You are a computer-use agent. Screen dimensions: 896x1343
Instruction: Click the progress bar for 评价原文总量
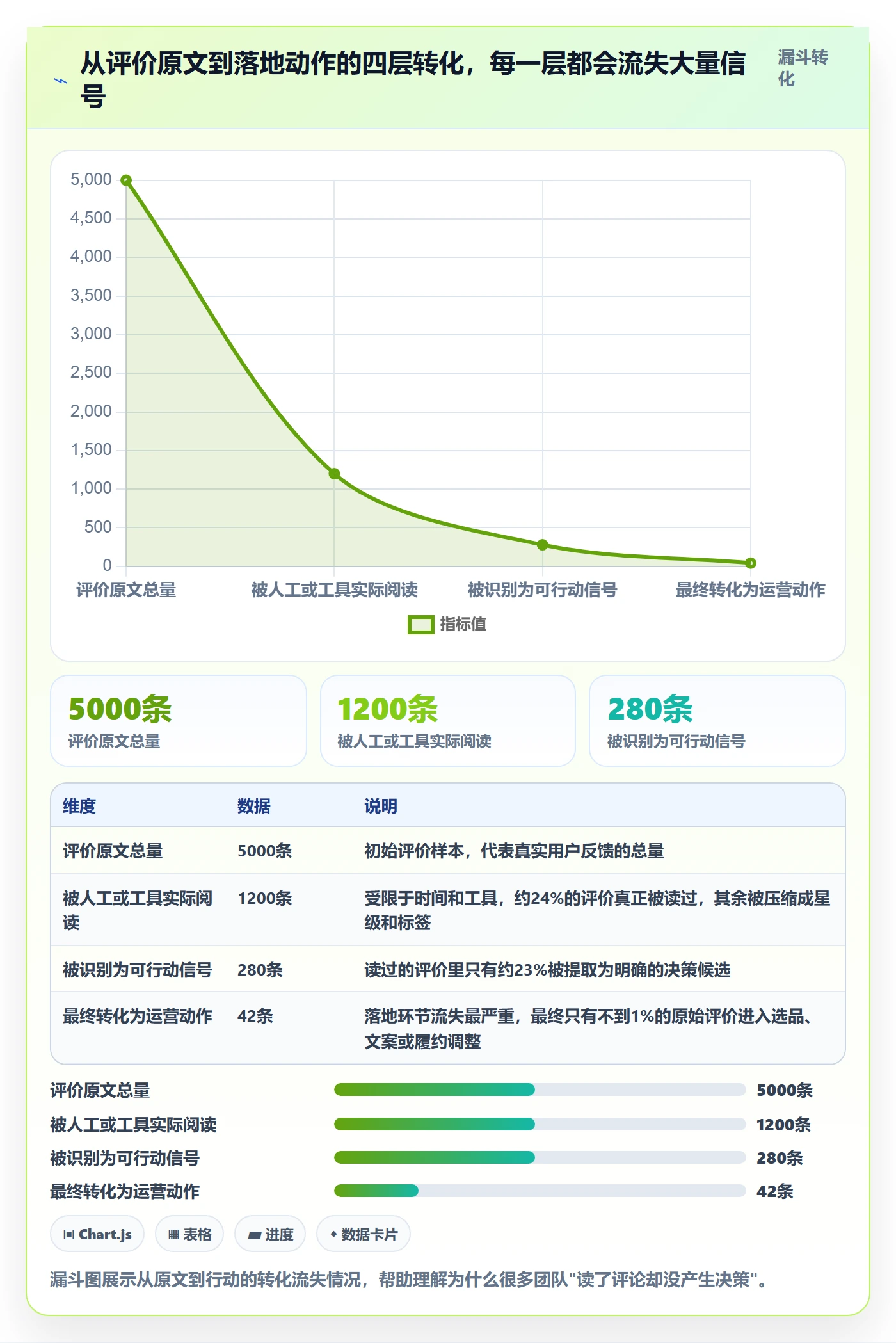(540, 1090)
